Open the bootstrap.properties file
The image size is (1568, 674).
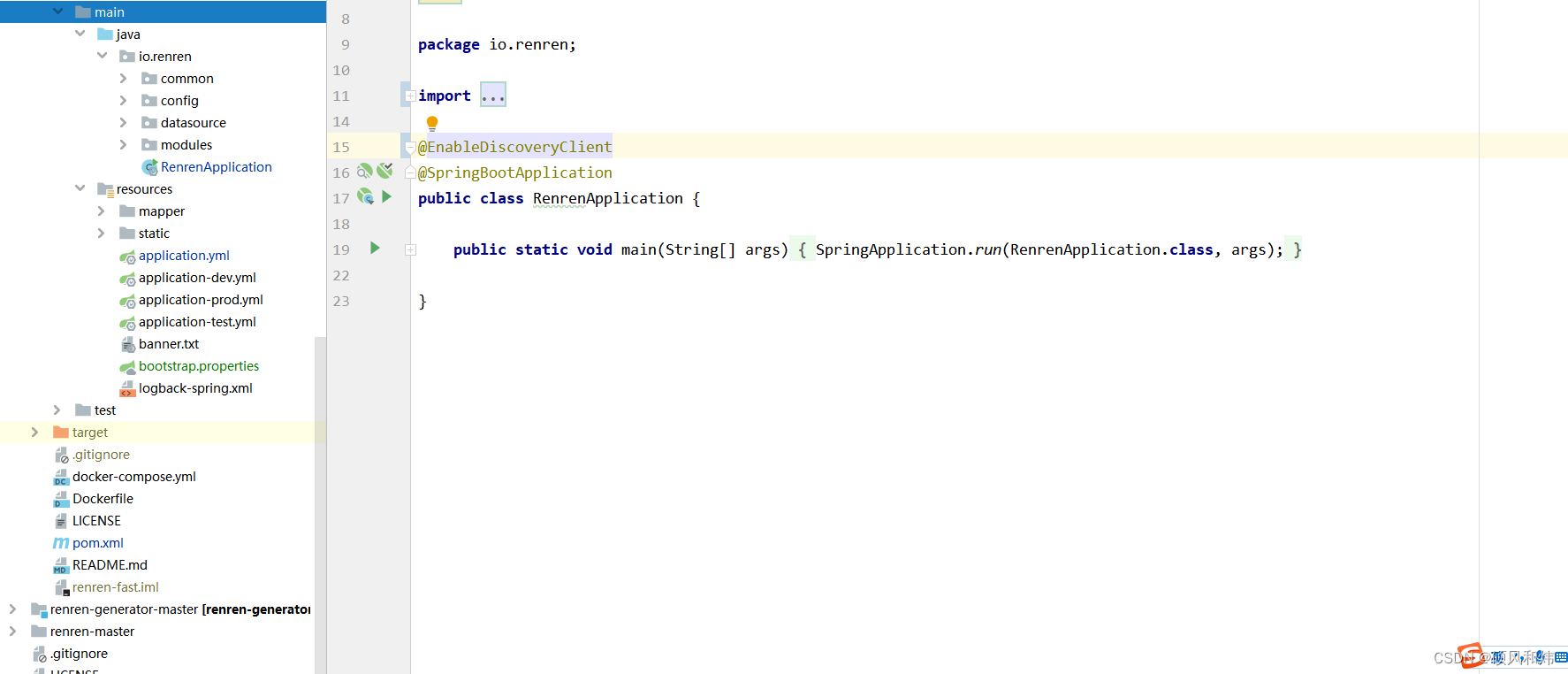tap(199, 365)
